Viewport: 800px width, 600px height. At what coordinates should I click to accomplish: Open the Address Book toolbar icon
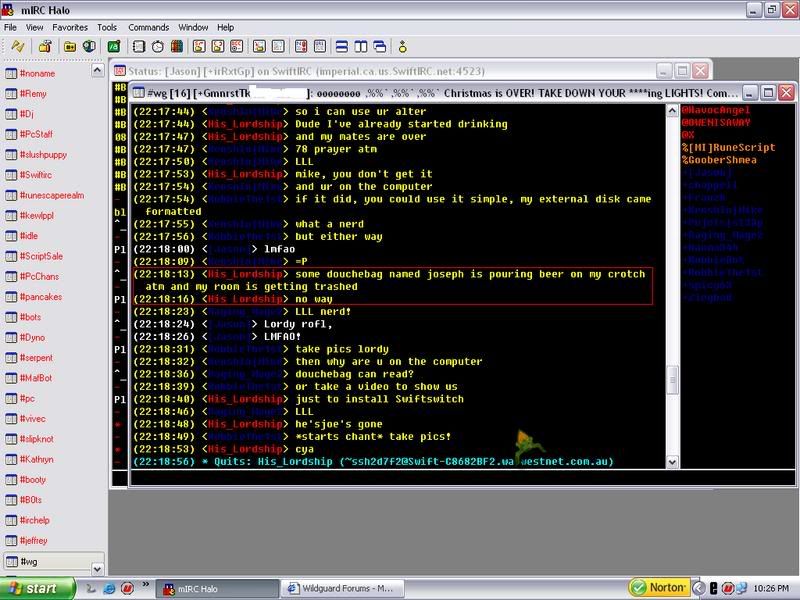point(139,46)
